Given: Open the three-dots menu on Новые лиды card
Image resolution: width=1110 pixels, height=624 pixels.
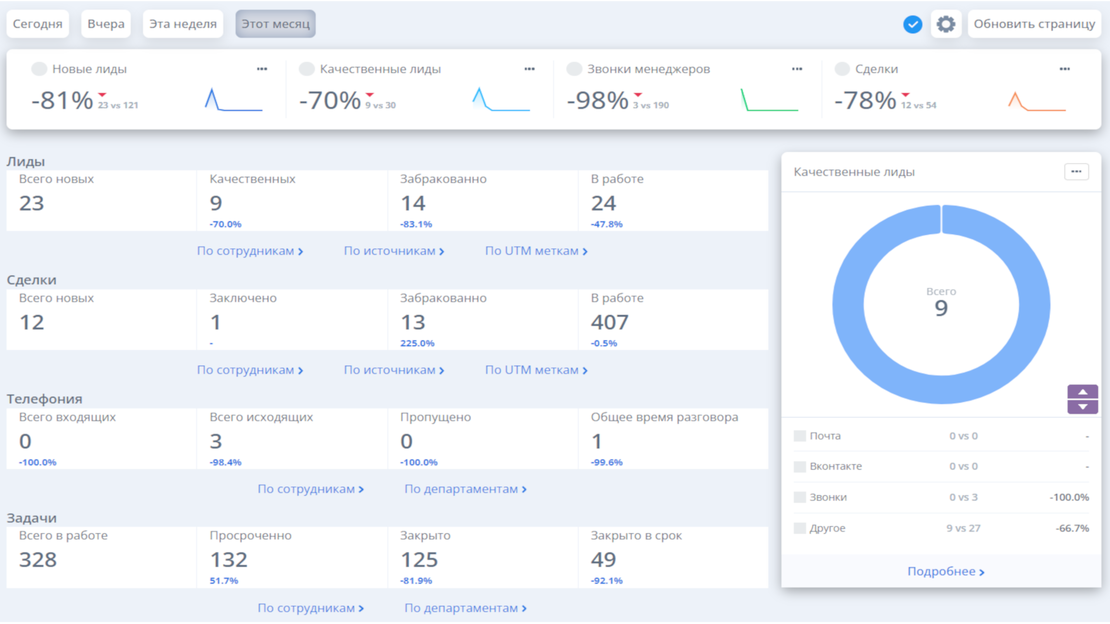Looking at the screenshot, I should [x=262, y=69].
